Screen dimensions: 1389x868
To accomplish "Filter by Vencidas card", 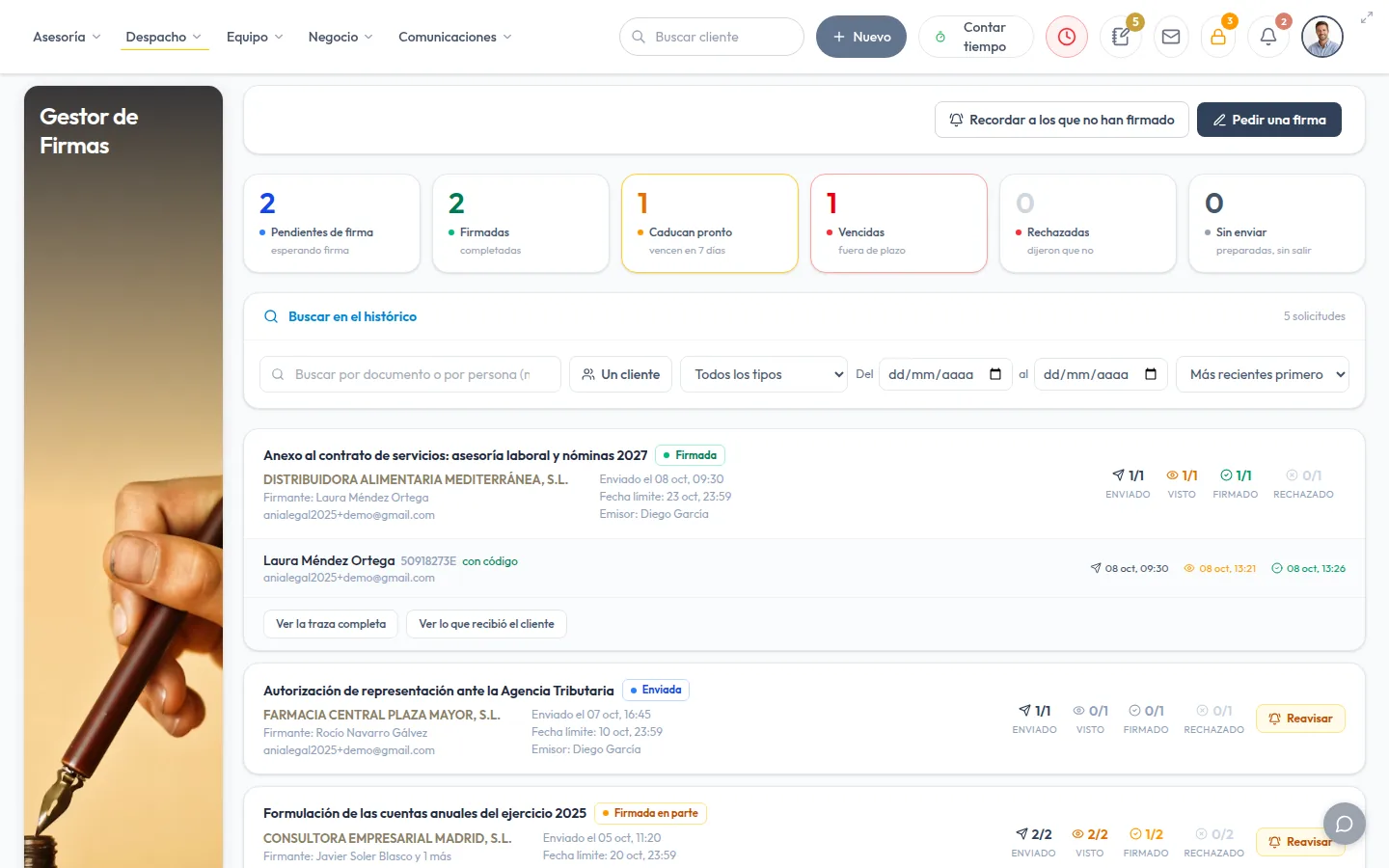I will coord(899,224).
